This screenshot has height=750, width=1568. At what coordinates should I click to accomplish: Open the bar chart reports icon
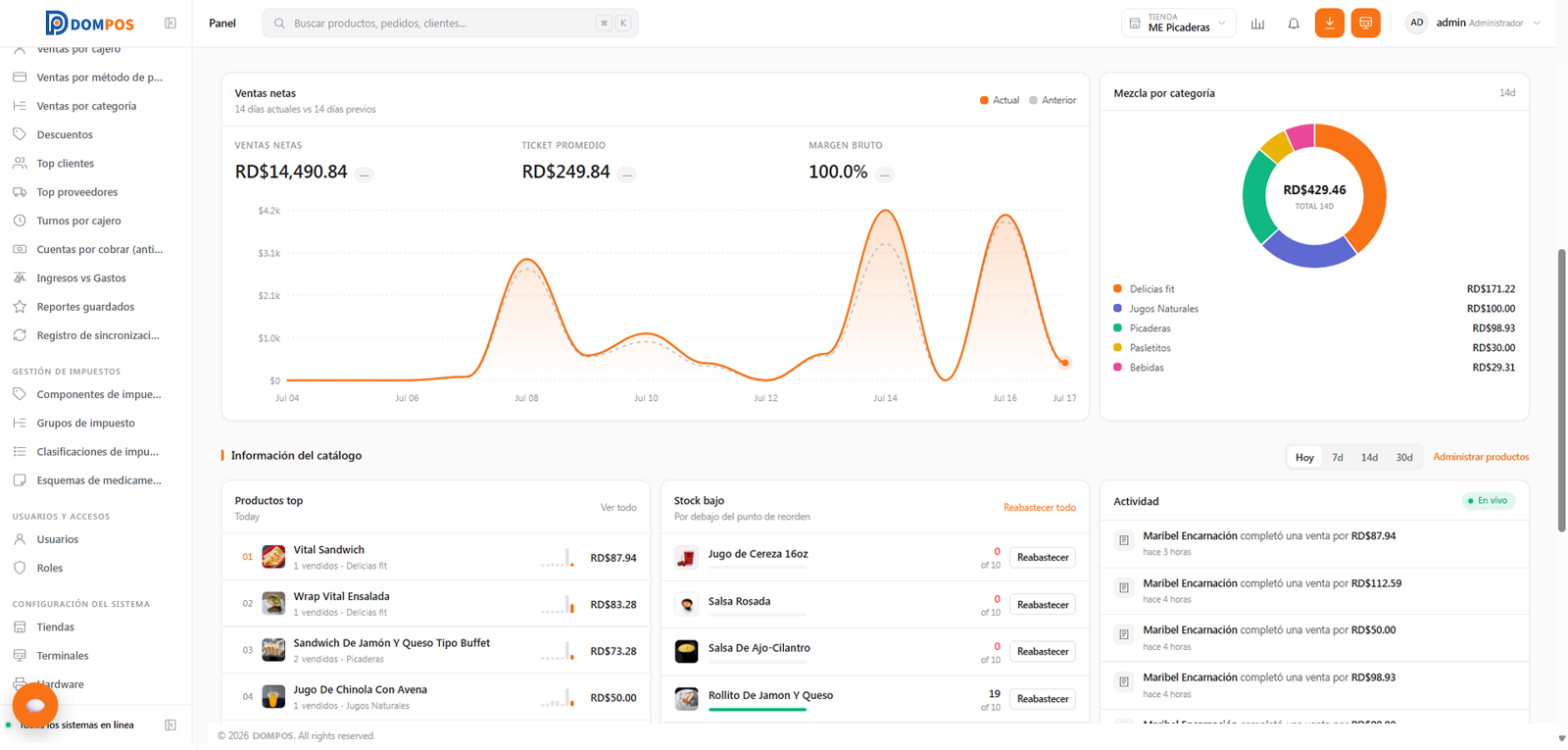point(1257,24)
